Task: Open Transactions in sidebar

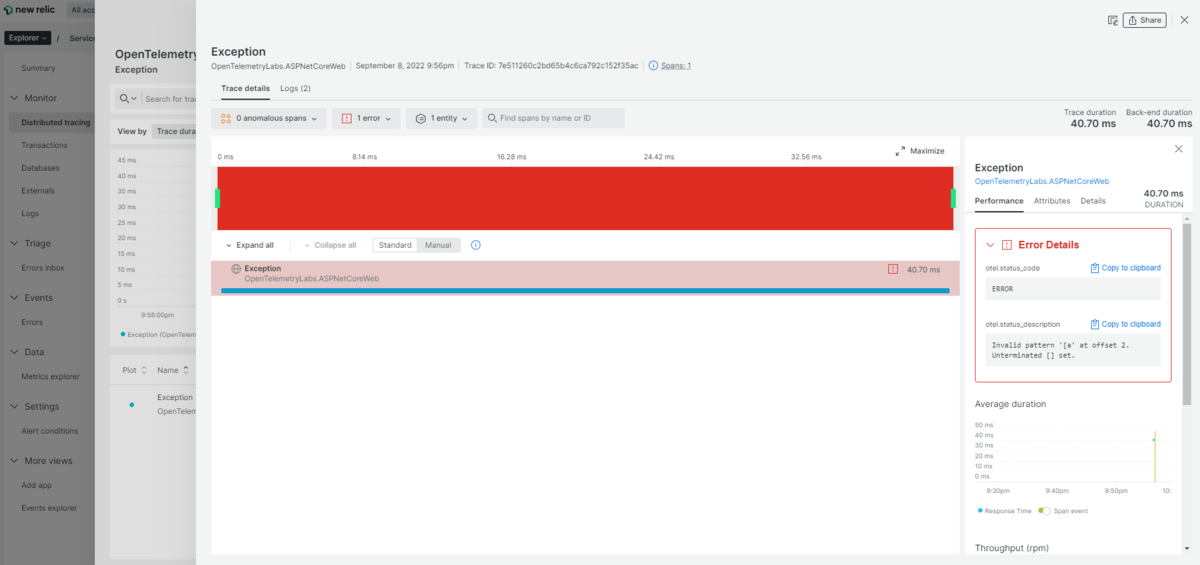Action: click(x=44, y=145)
